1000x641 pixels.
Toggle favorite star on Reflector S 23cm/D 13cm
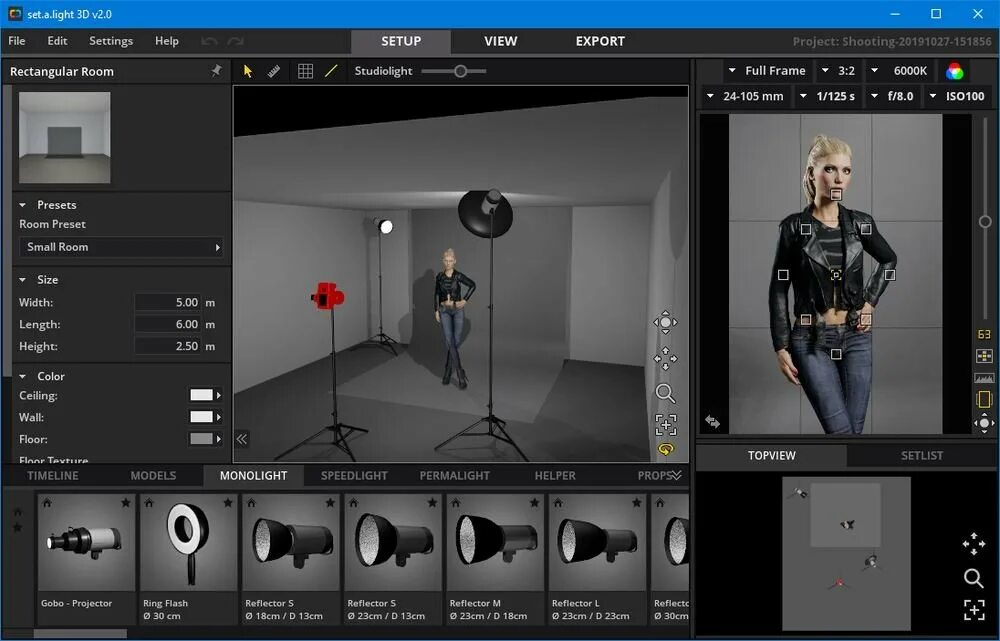pos(432,503)
